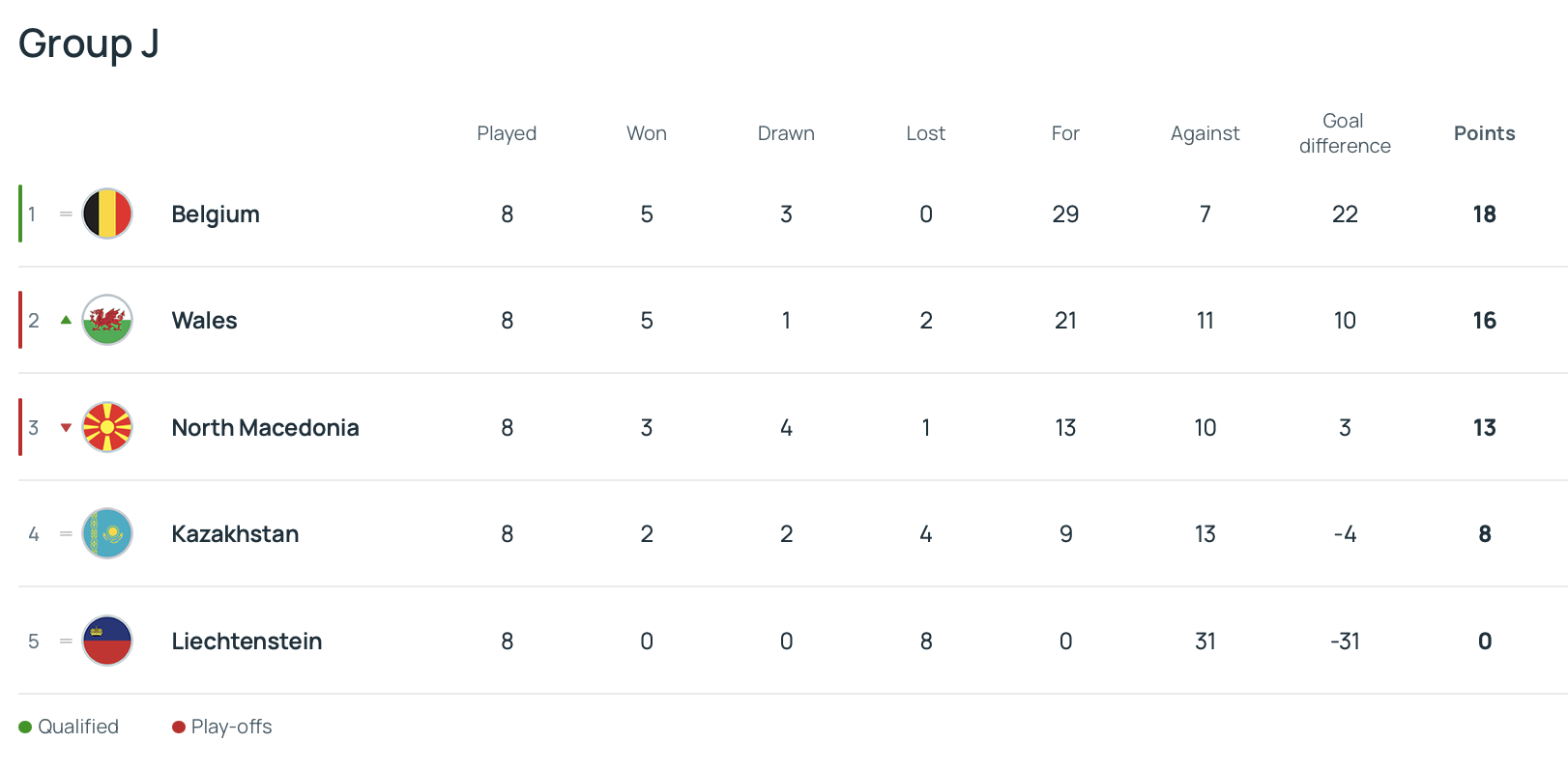
Task: Click the red Play-offs legend dot
Action: coord(179,728)
